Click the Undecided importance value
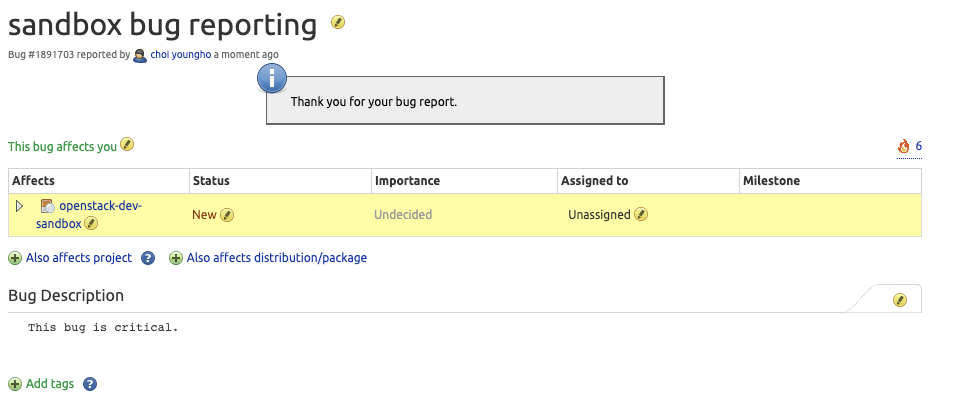This screenshot has height=394, width=957. [403, 215]
